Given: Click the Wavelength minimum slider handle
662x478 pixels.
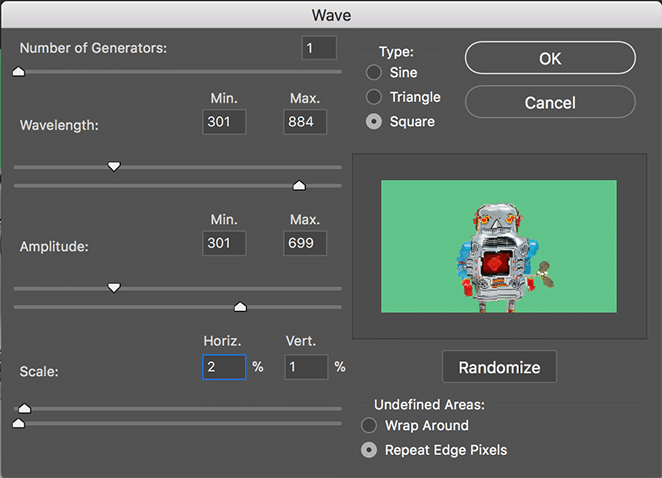Looking at the screenshot, I should (114, 166).
